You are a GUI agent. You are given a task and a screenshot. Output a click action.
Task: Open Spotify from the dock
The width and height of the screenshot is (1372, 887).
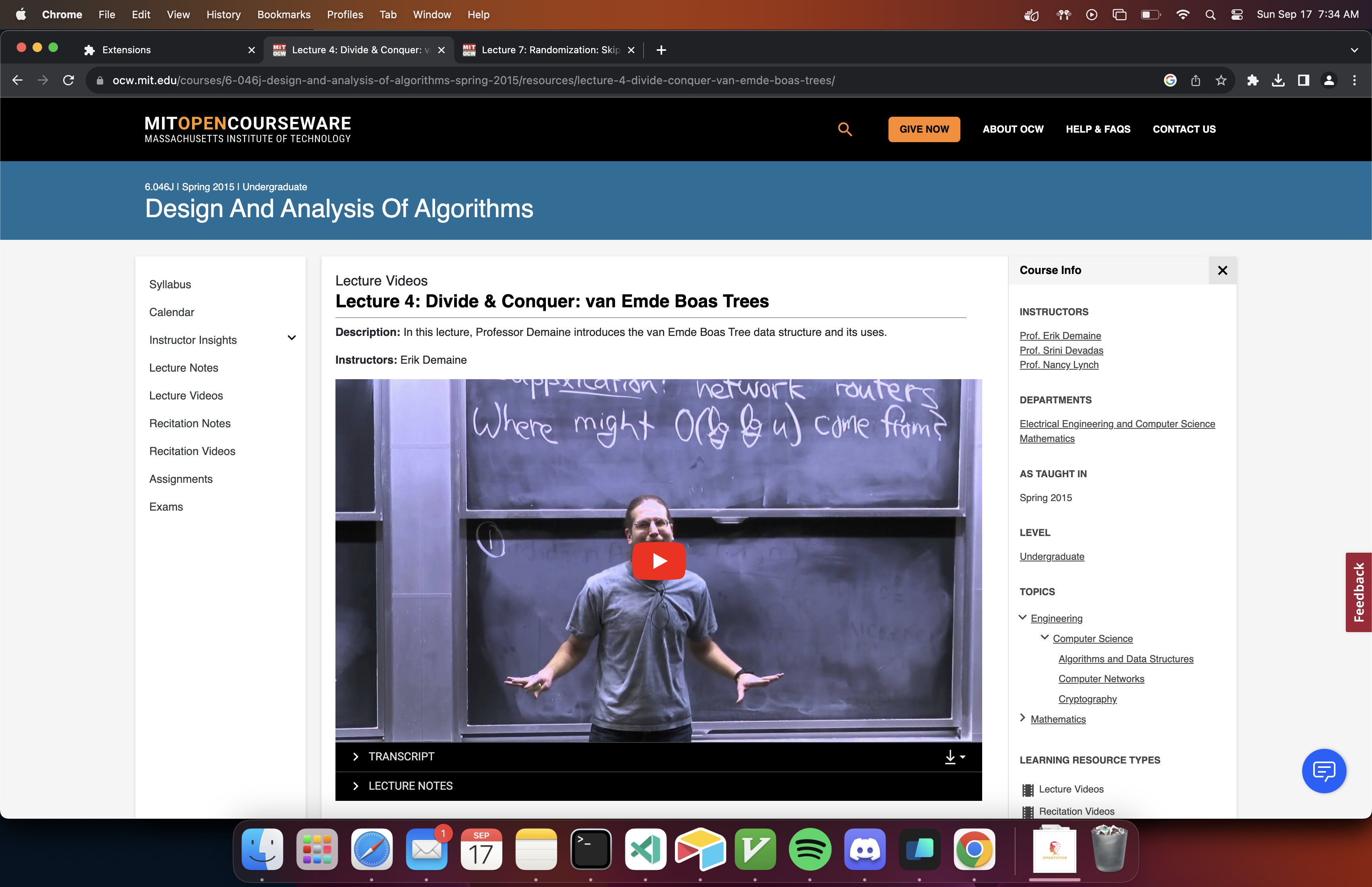[809, 850]
